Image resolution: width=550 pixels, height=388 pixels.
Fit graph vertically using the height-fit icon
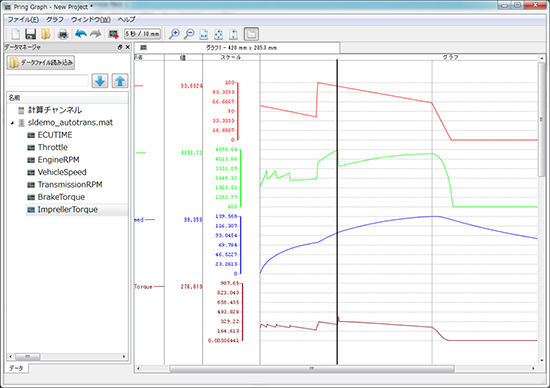(233, 34)
